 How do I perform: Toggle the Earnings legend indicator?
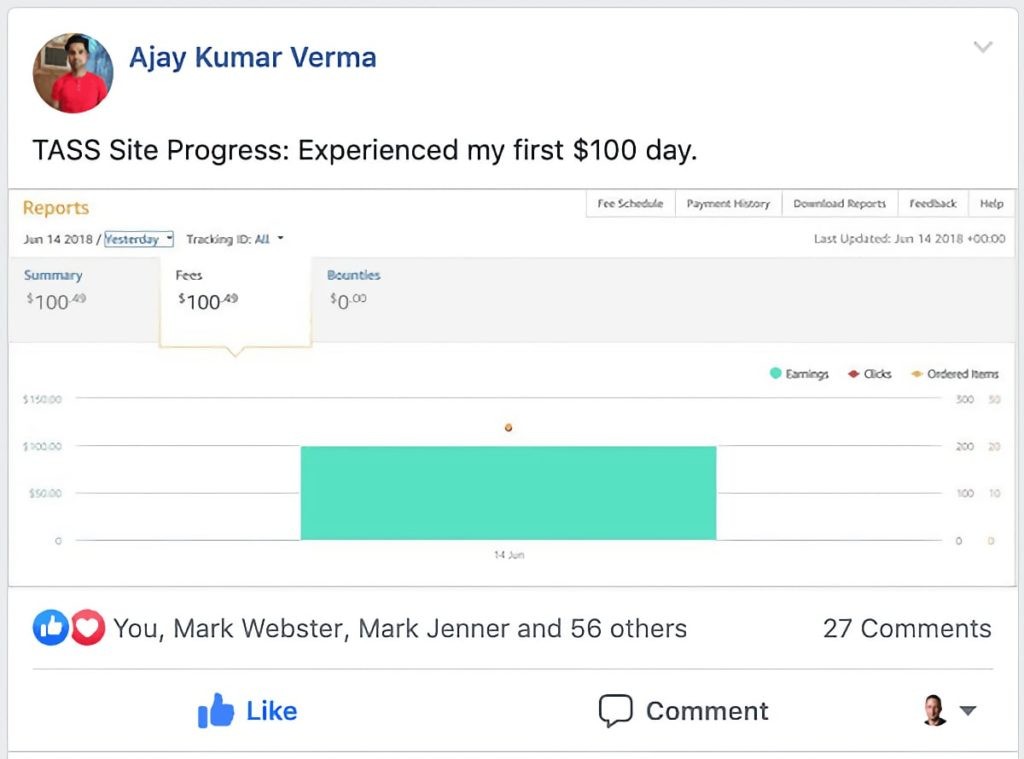775,374
